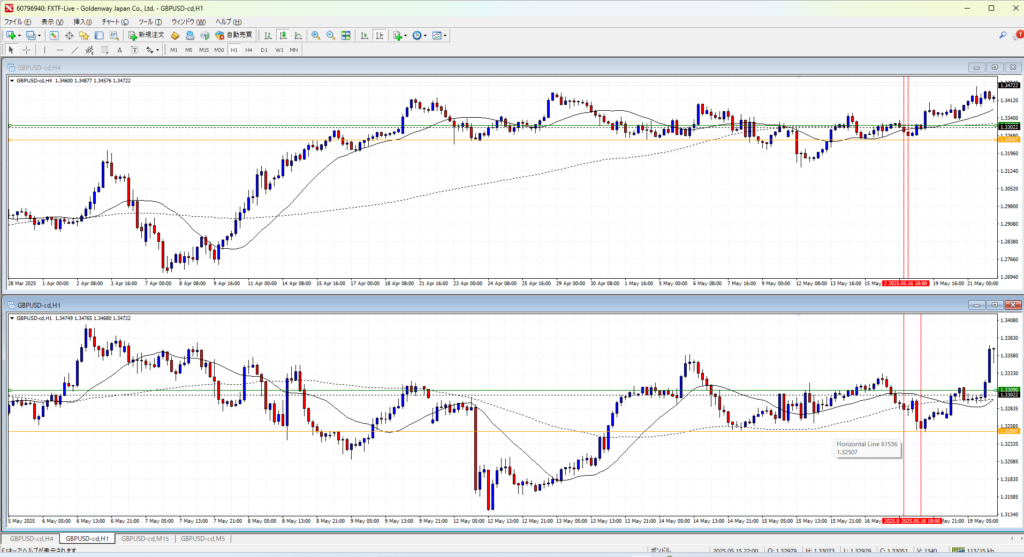Screen dimensions: 1024x557
Task: Choose the horizontal line drawing tool
Action: 61,49
